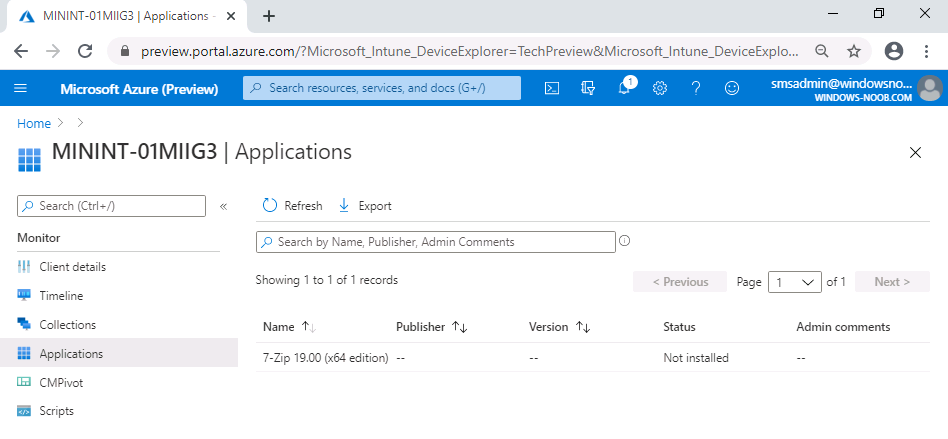The width and height of the screenshot is (948, 439).
Task: Click the Refresh button label
Action: pos(303,206)
